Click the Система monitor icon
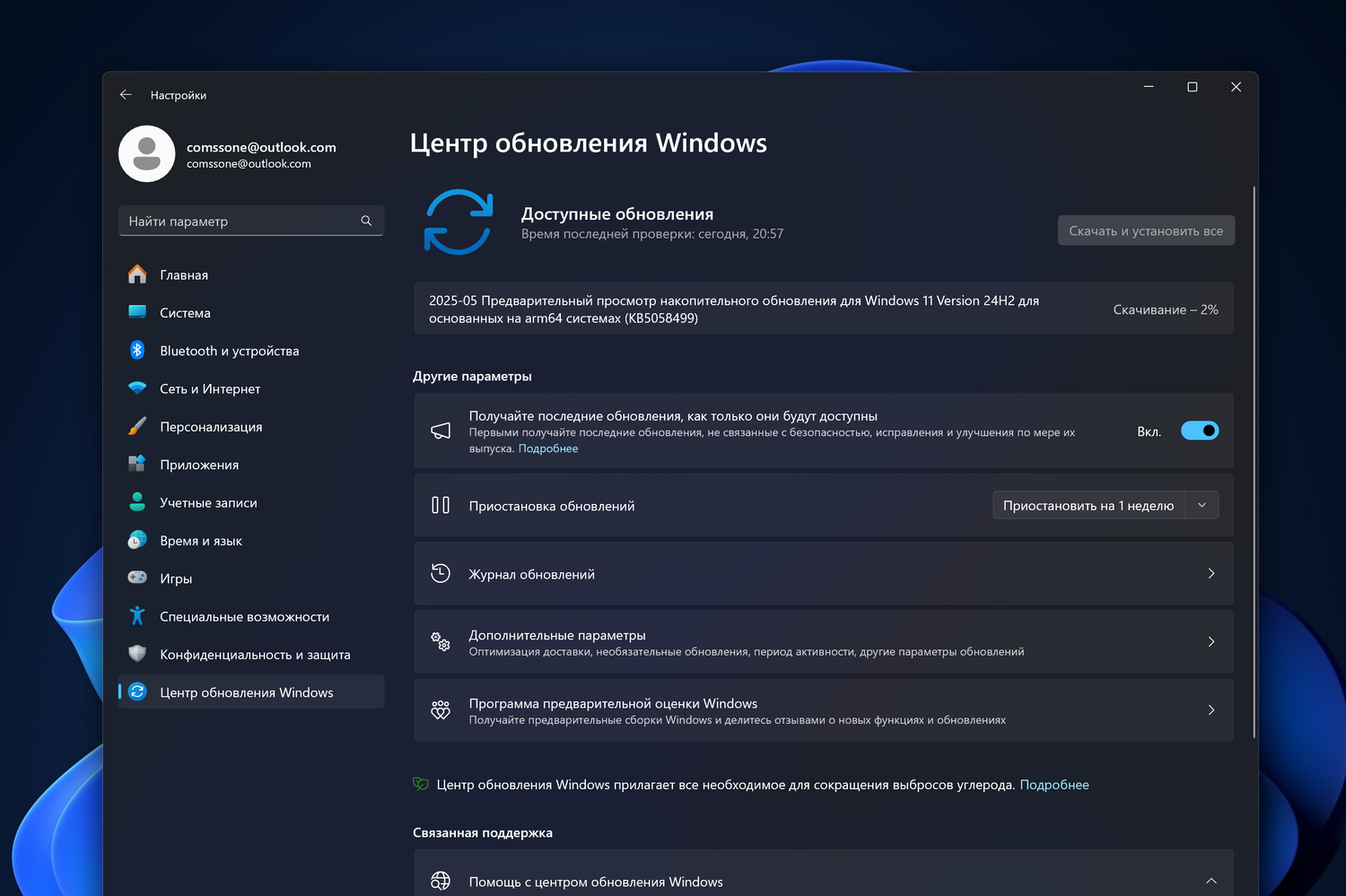 tap(137, 312)
